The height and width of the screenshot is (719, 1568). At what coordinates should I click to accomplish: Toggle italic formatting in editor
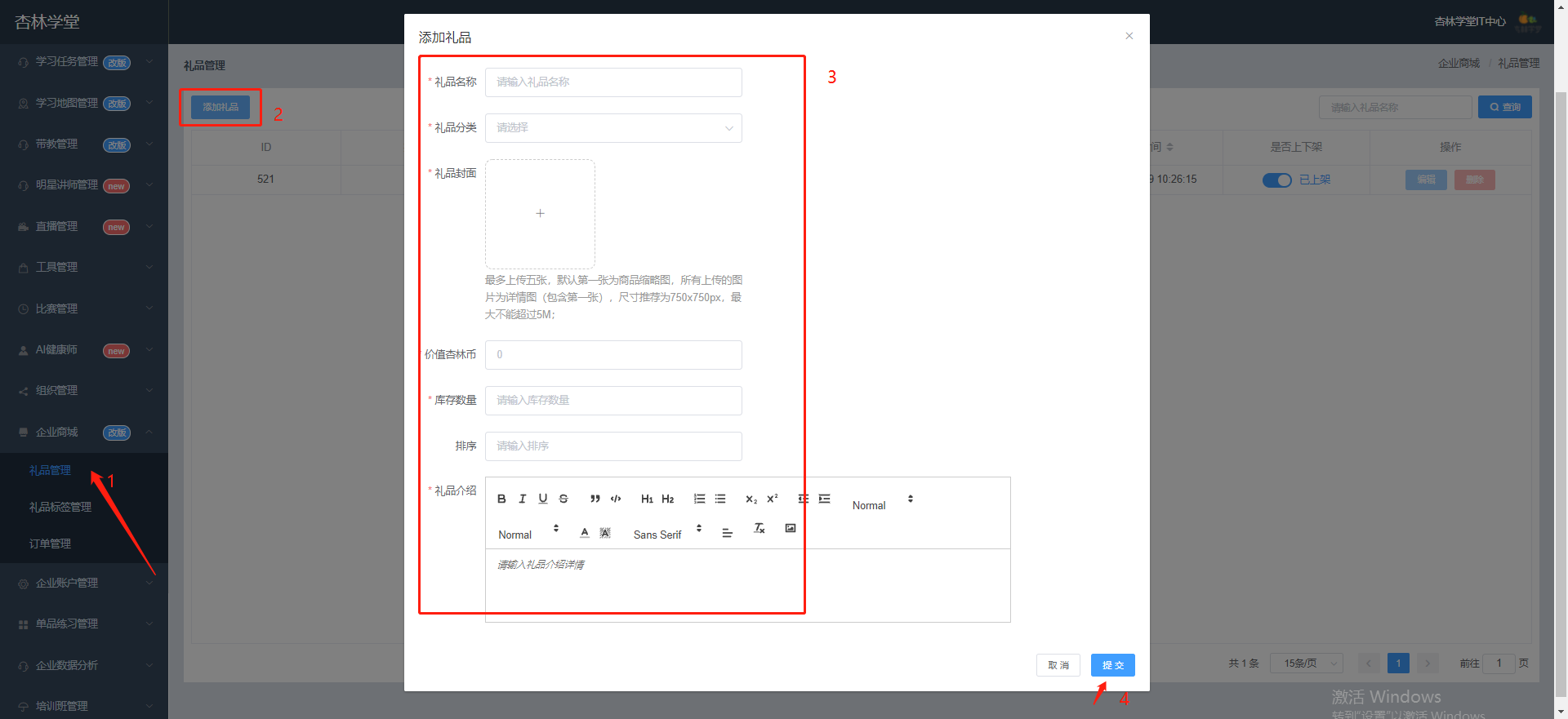pos(523,499)
